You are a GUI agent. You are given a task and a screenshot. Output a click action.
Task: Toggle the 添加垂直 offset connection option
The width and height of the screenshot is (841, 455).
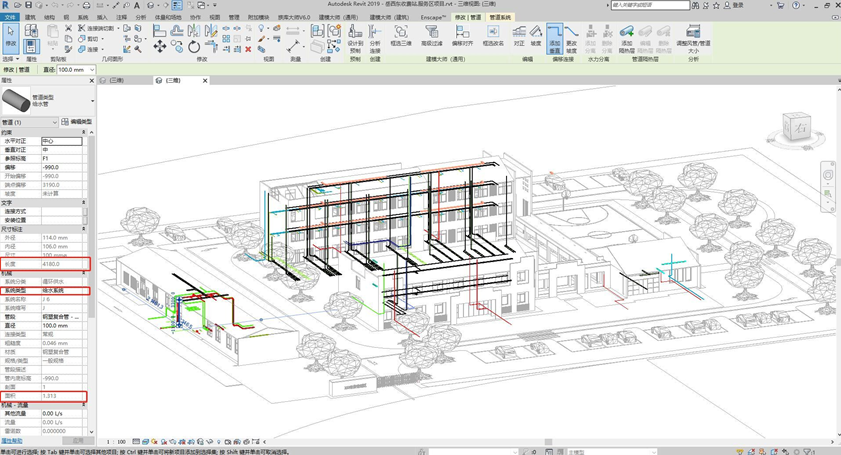pyautogui.click(x=554, y=36)
